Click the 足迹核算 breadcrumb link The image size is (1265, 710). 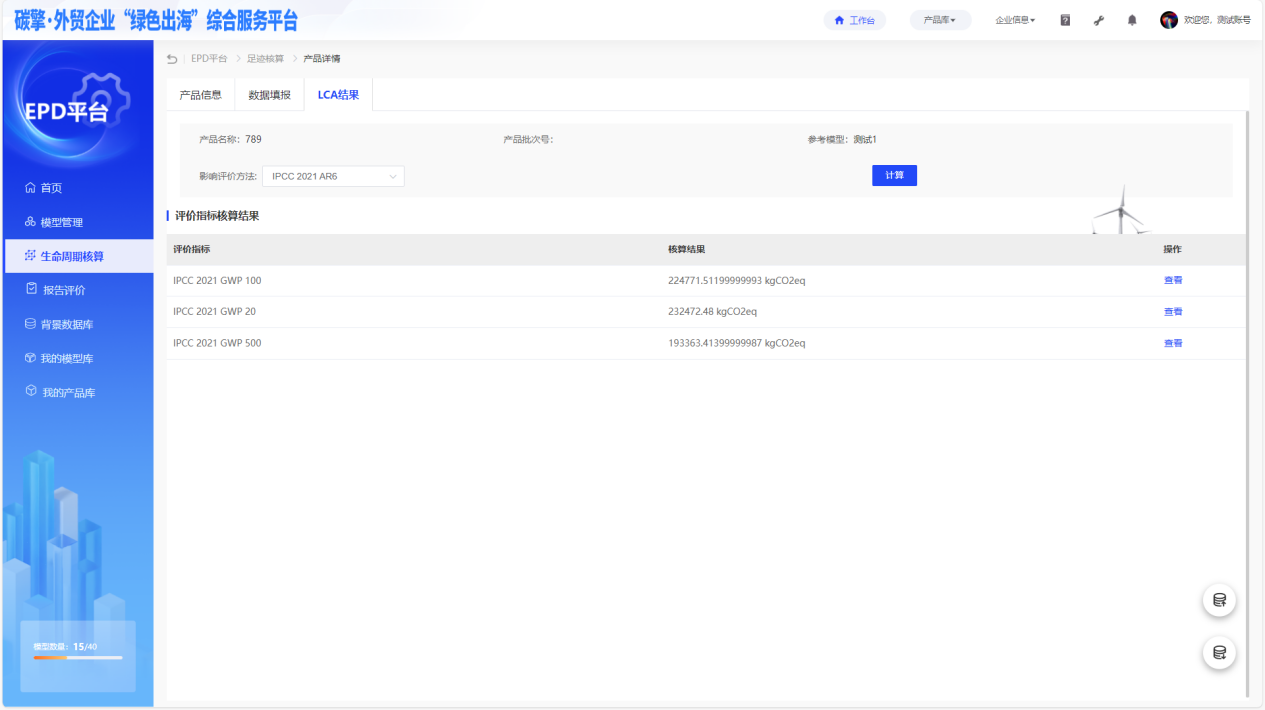point(265,59)
